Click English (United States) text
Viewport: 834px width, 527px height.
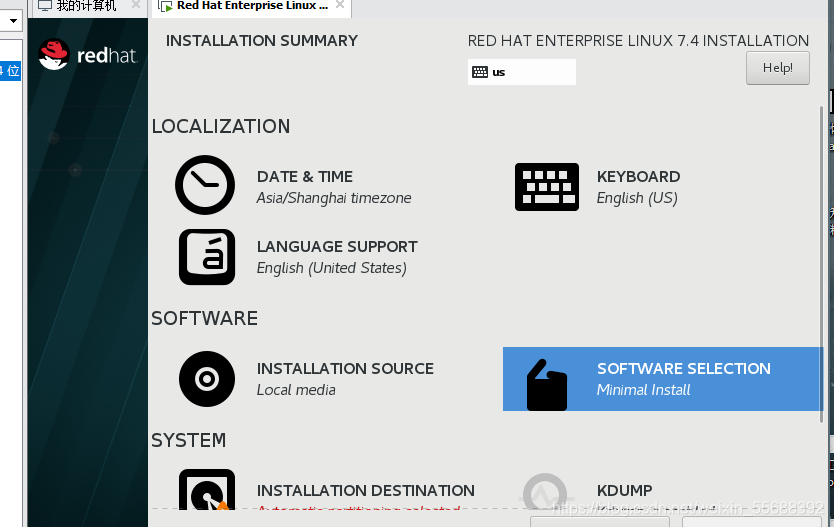[x=332, y=268]
